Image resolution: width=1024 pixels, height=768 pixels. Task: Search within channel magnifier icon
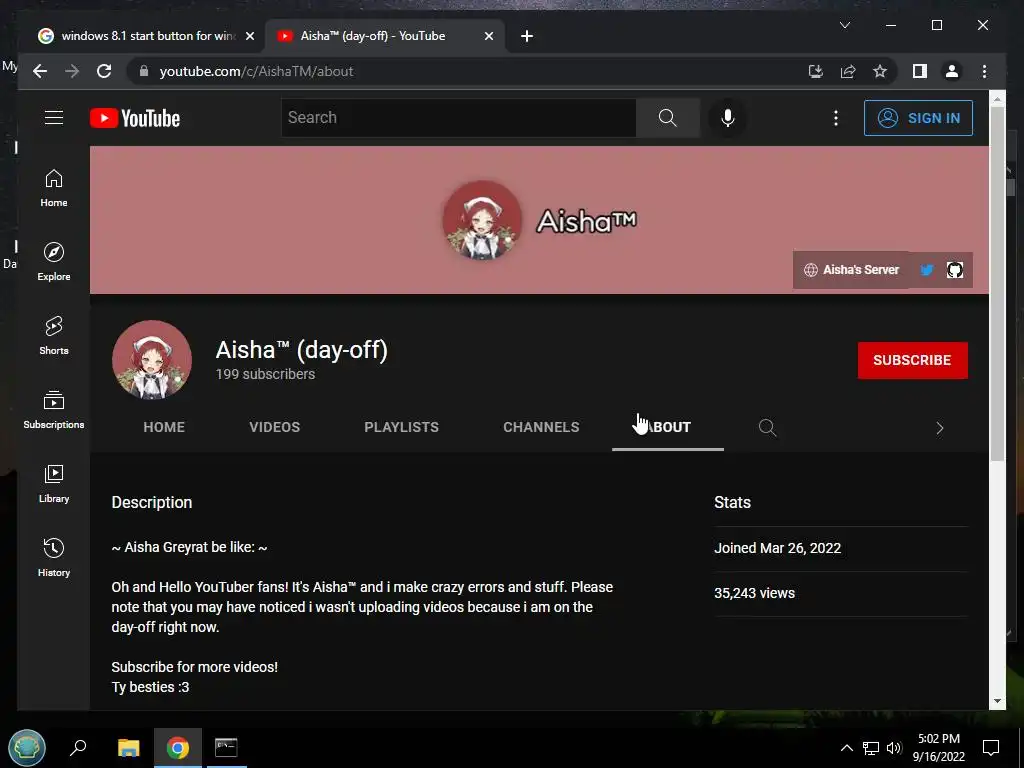click(x=767, y=428)
